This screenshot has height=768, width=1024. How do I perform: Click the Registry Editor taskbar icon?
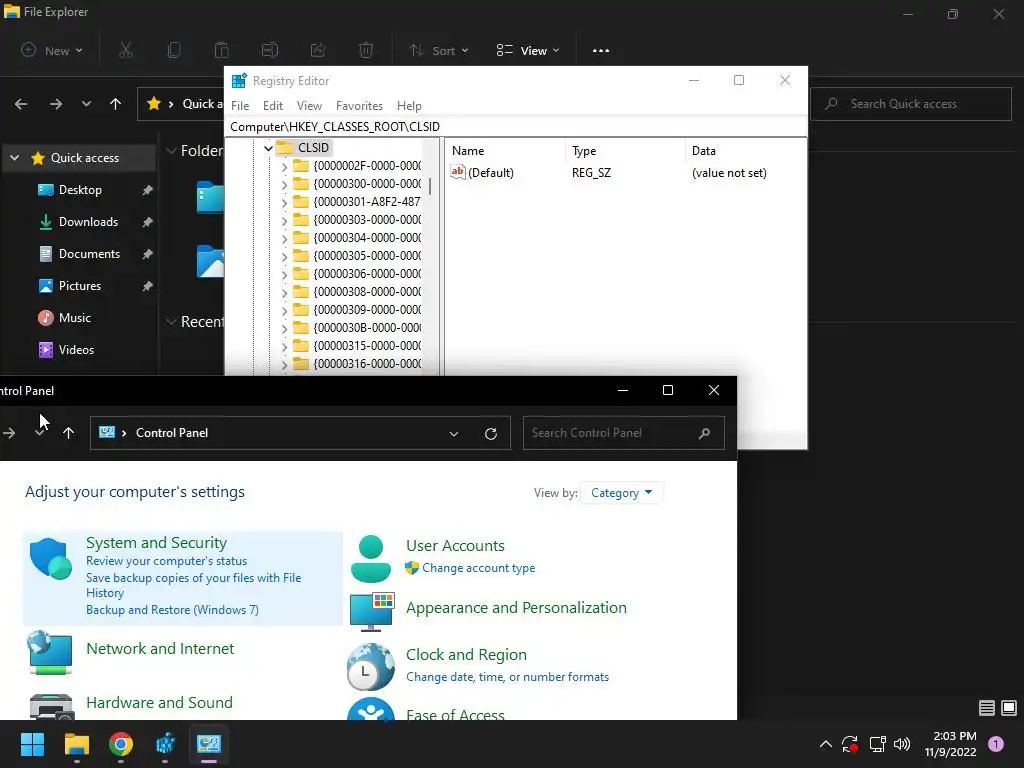(165, 744)
